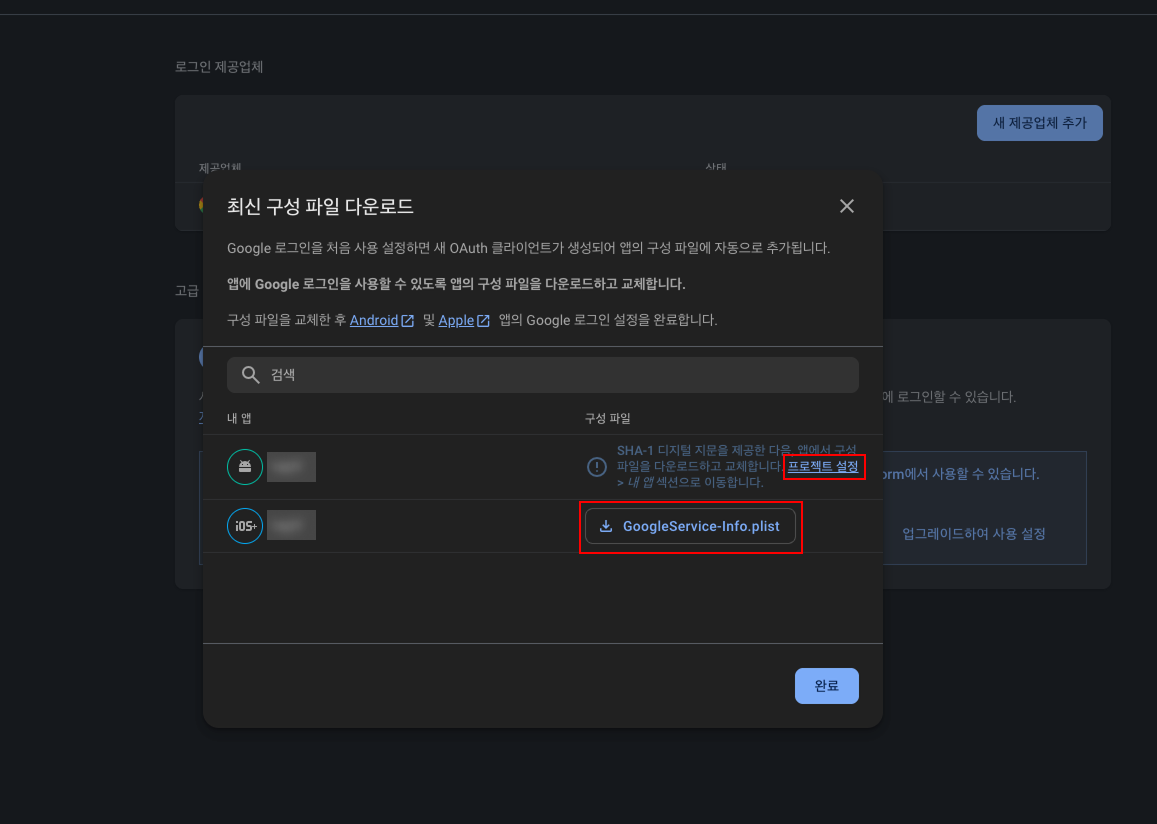Click the 최신 구성 파일 다운로드 title
Viewport: 1157px width, 824px height.
point(320,207)
